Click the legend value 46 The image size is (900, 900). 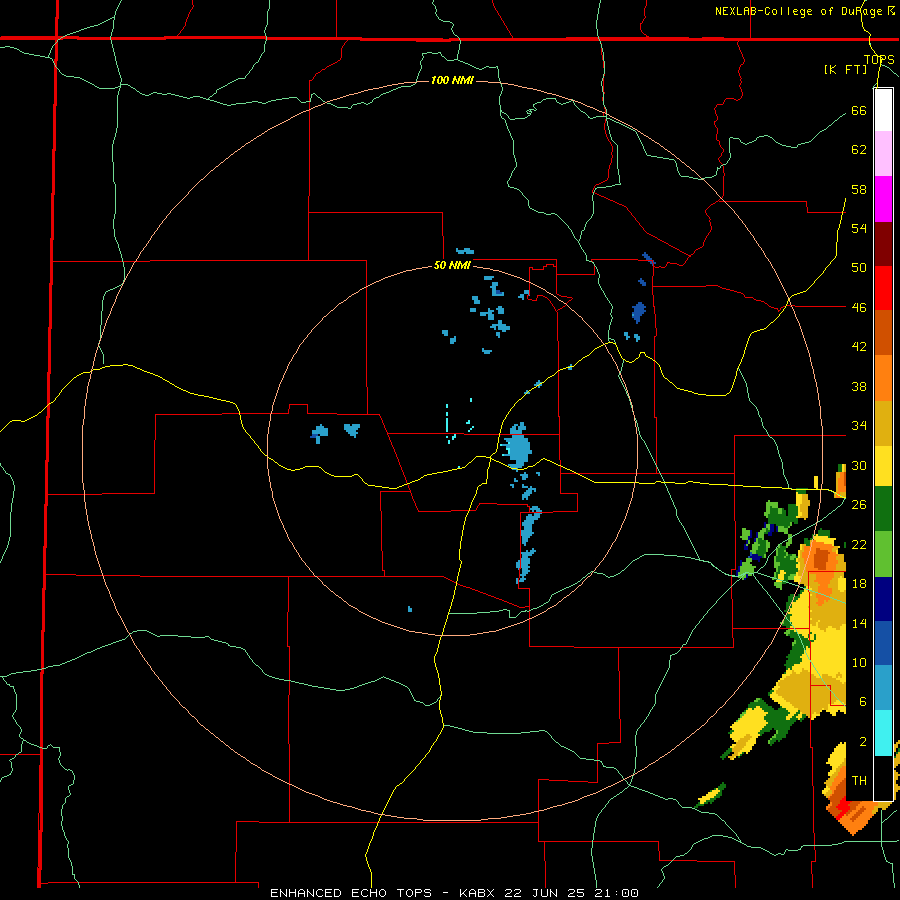[x=859, y=307]
